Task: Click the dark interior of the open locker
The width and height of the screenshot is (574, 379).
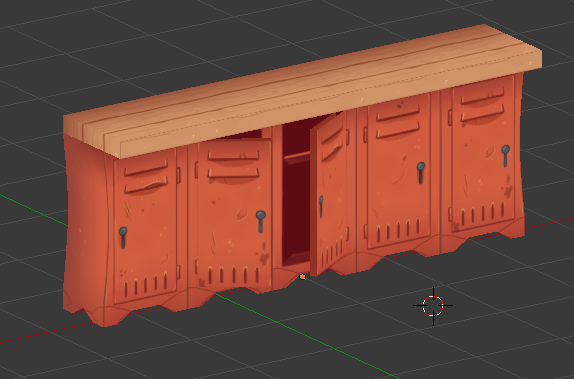Action: (296, 194)
